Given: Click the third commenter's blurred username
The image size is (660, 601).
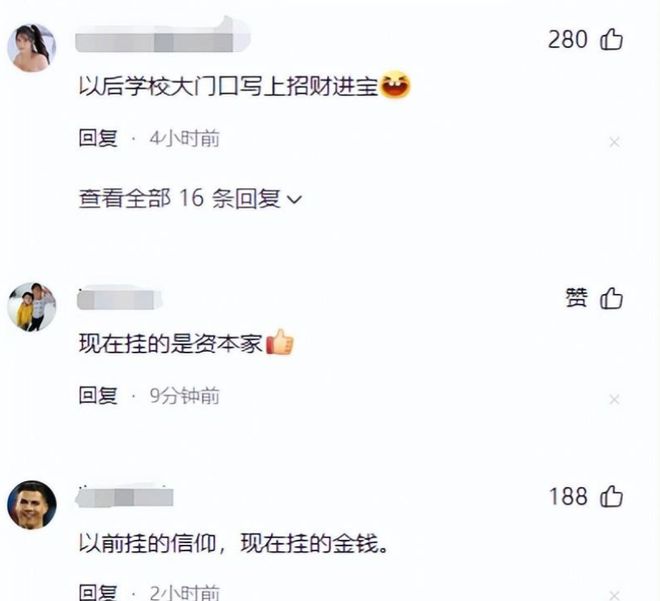Looking at the screenshot, I should tap(124, 497).
